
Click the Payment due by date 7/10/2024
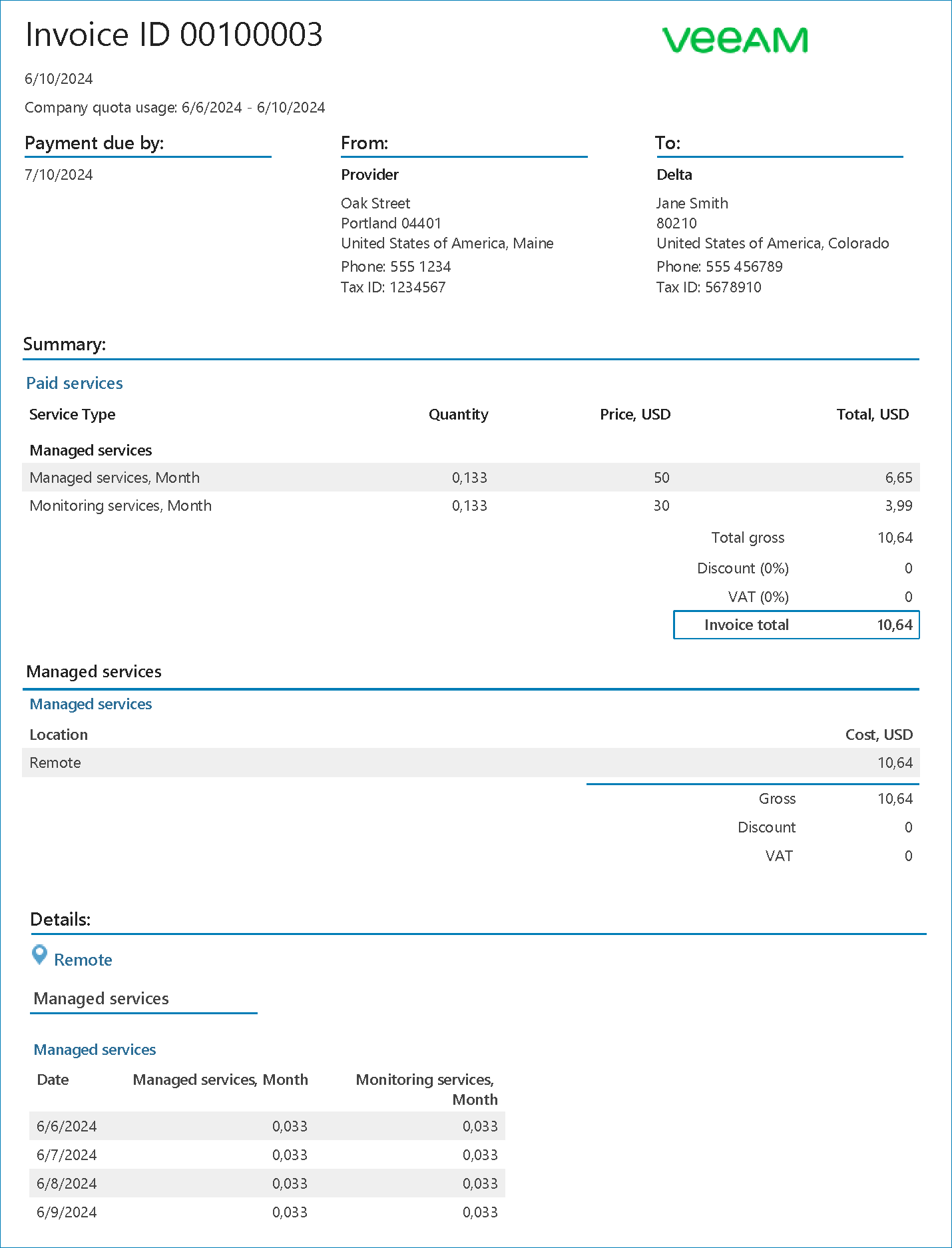(x=59, y=174)
